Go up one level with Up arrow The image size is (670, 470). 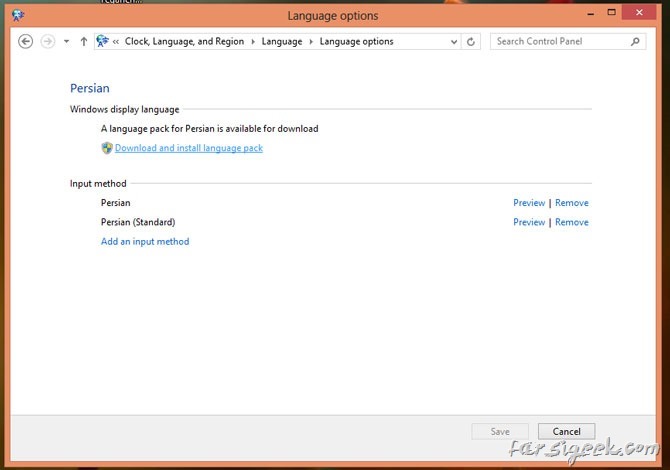click(84, 41)
